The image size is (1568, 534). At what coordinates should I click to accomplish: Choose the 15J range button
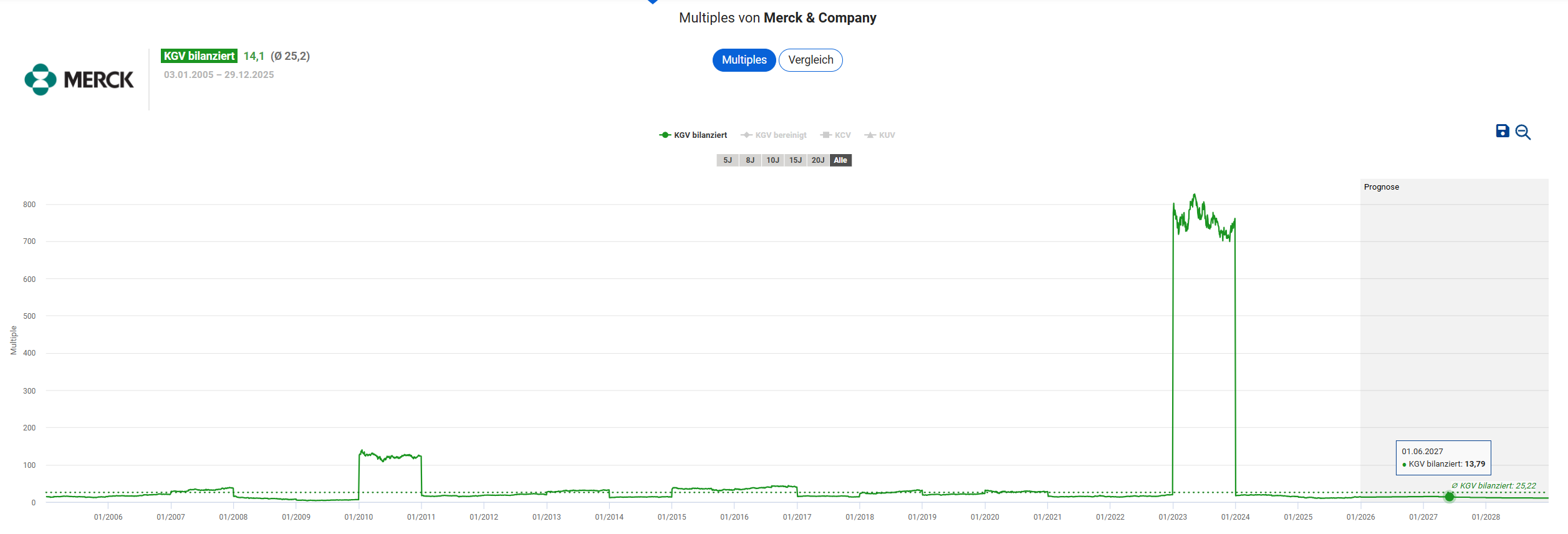pyautogui.click(x=796, y=160)
